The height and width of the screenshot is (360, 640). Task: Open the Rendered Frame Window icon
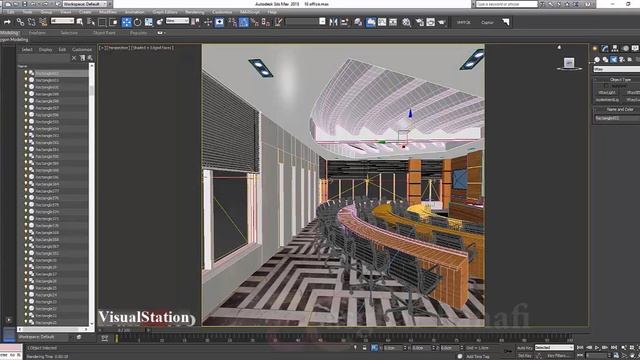tap(431, 22)
